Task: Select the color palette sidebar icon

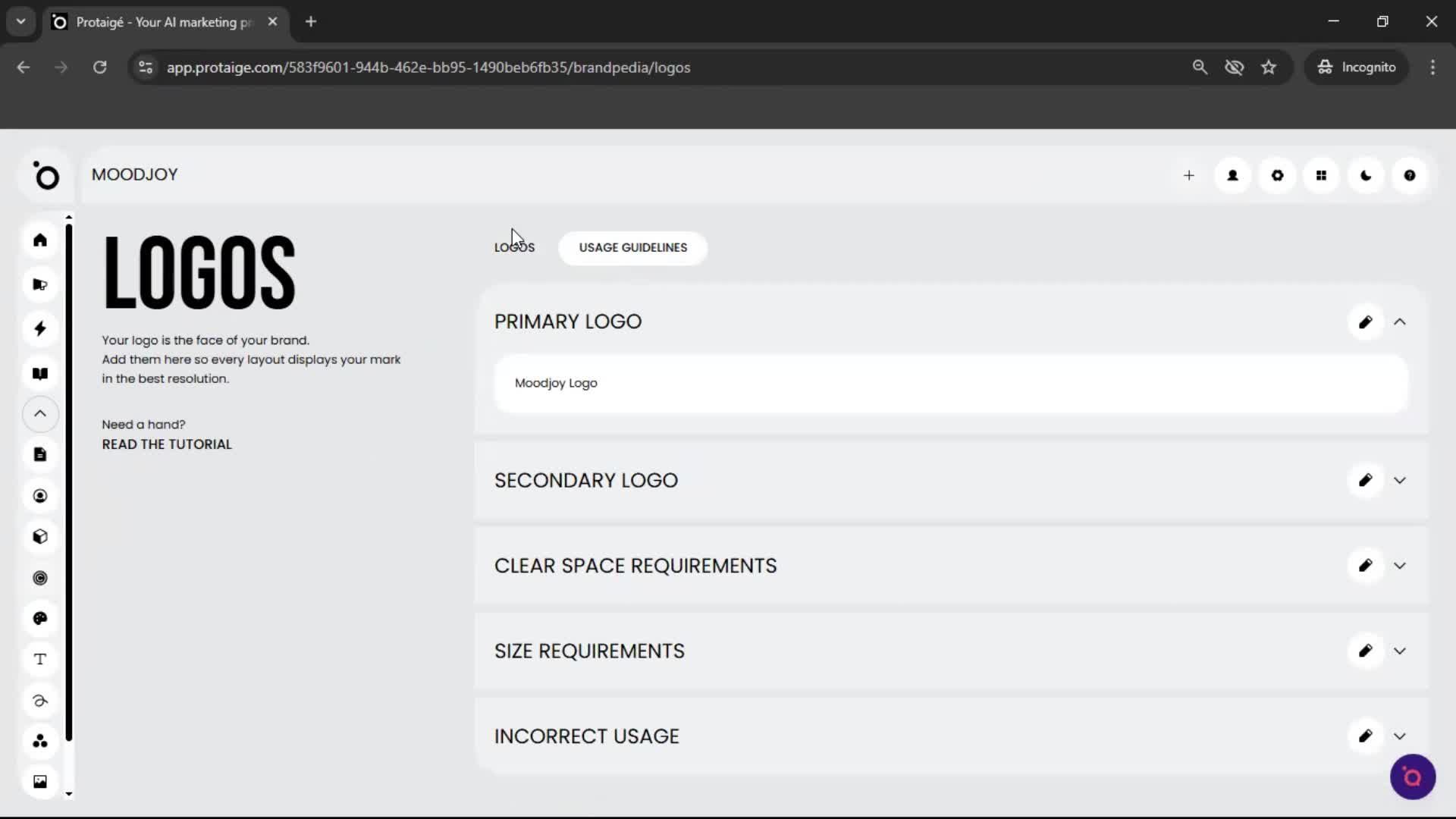Action: pyautogui.click(x=40, y=619)
